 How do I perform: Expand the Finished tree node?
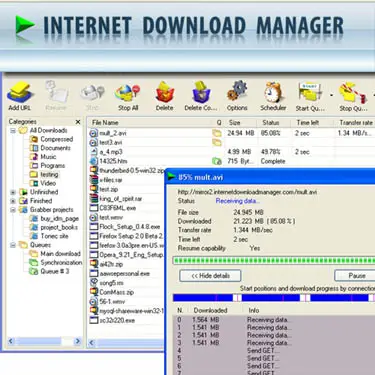coord(13,201)
